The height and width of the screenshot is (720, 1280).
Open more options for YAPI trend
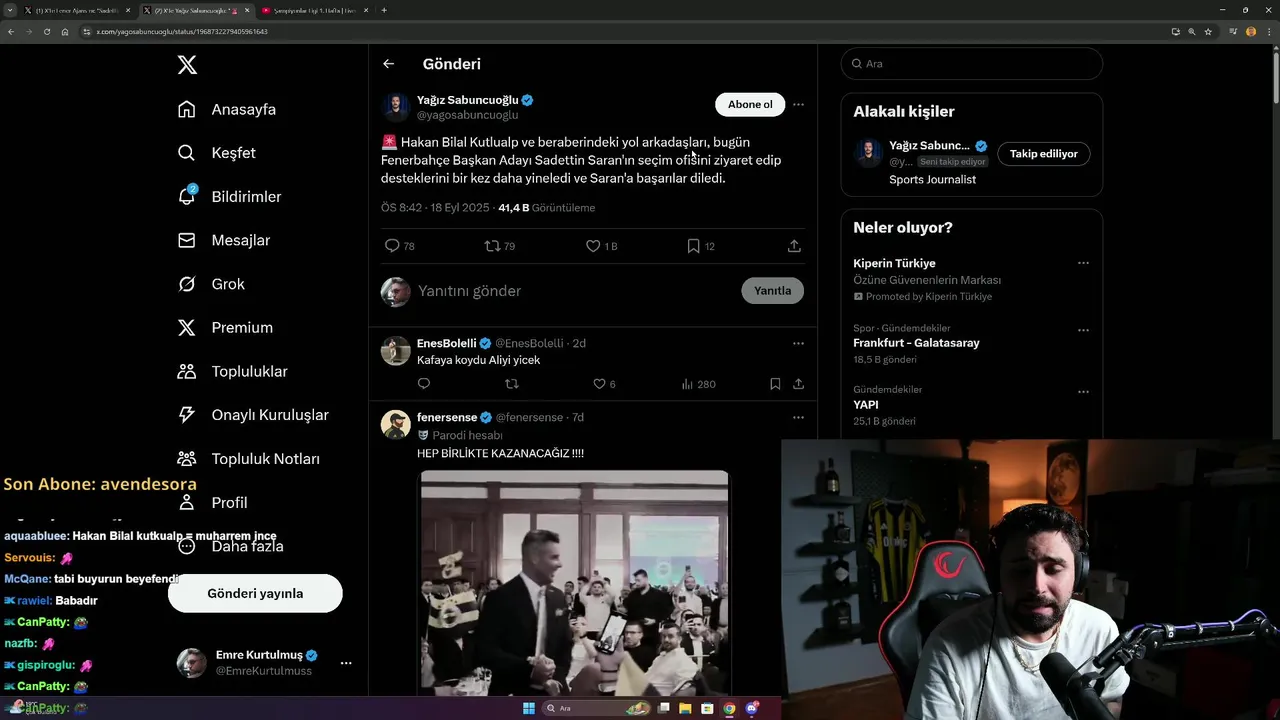[x=1083, y=391]
